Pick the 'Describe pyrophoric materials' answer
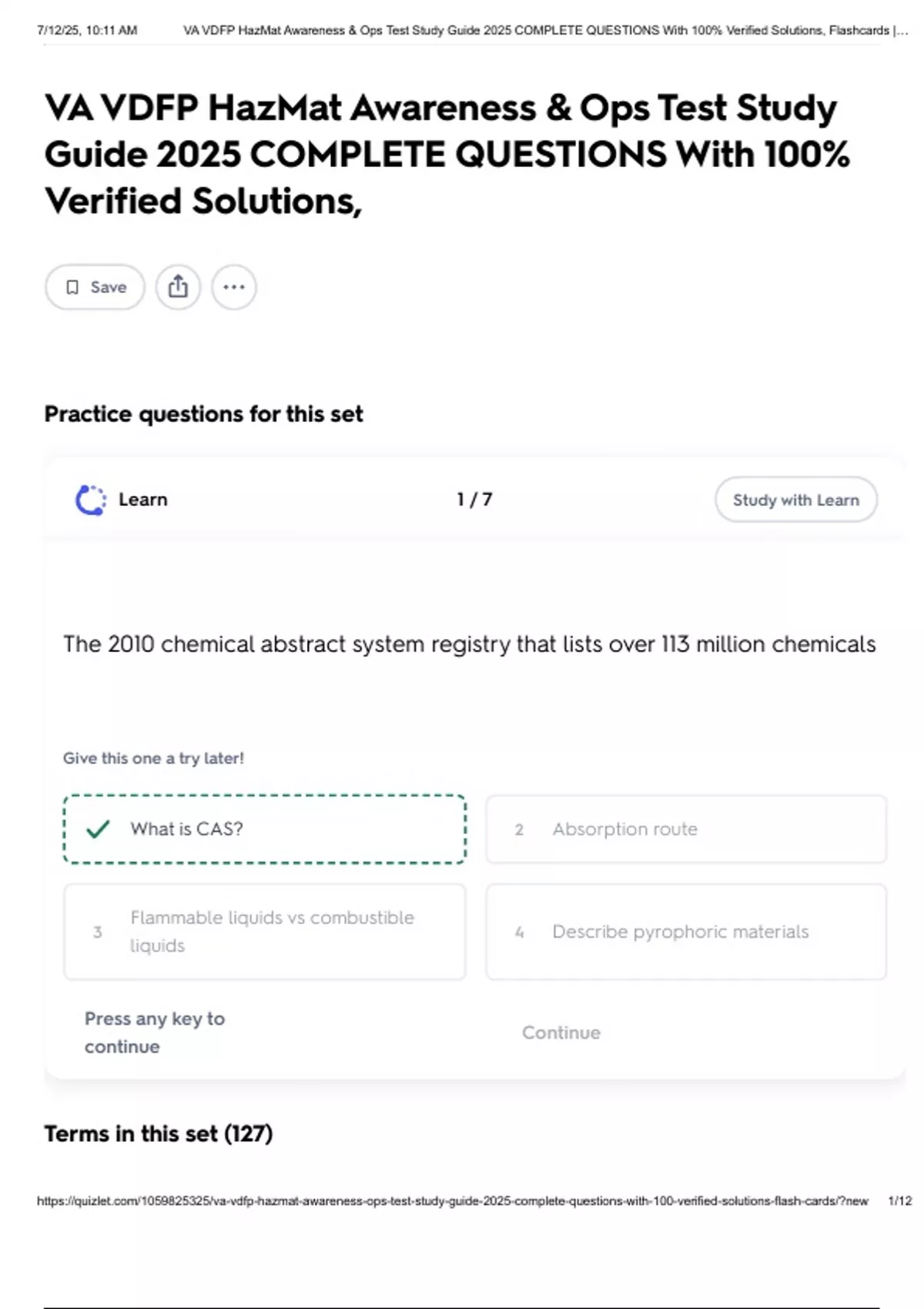 [685, 932]
